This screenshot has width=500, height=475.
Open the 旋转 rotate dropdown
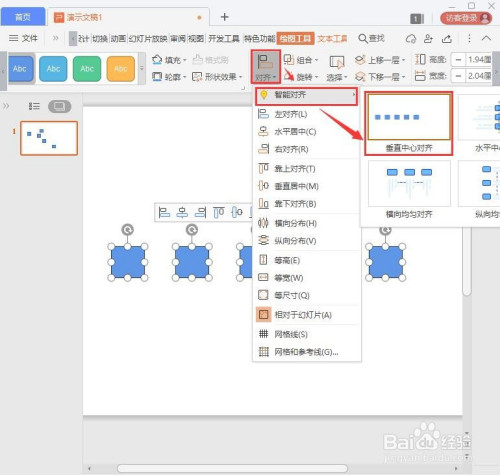pyautogui.click(x=301, y=77)
